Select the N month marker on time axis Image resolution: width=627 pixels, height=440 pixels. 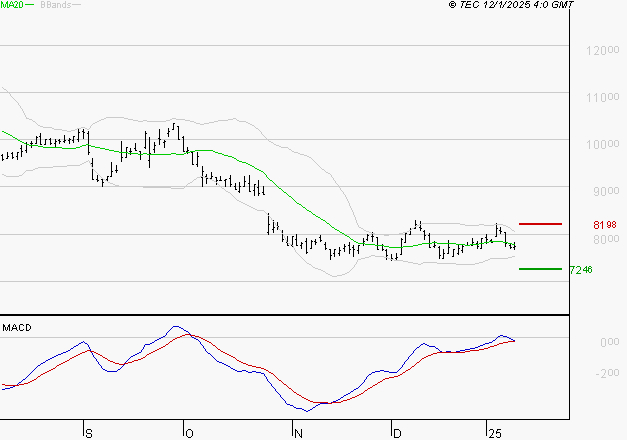(297, 432)
